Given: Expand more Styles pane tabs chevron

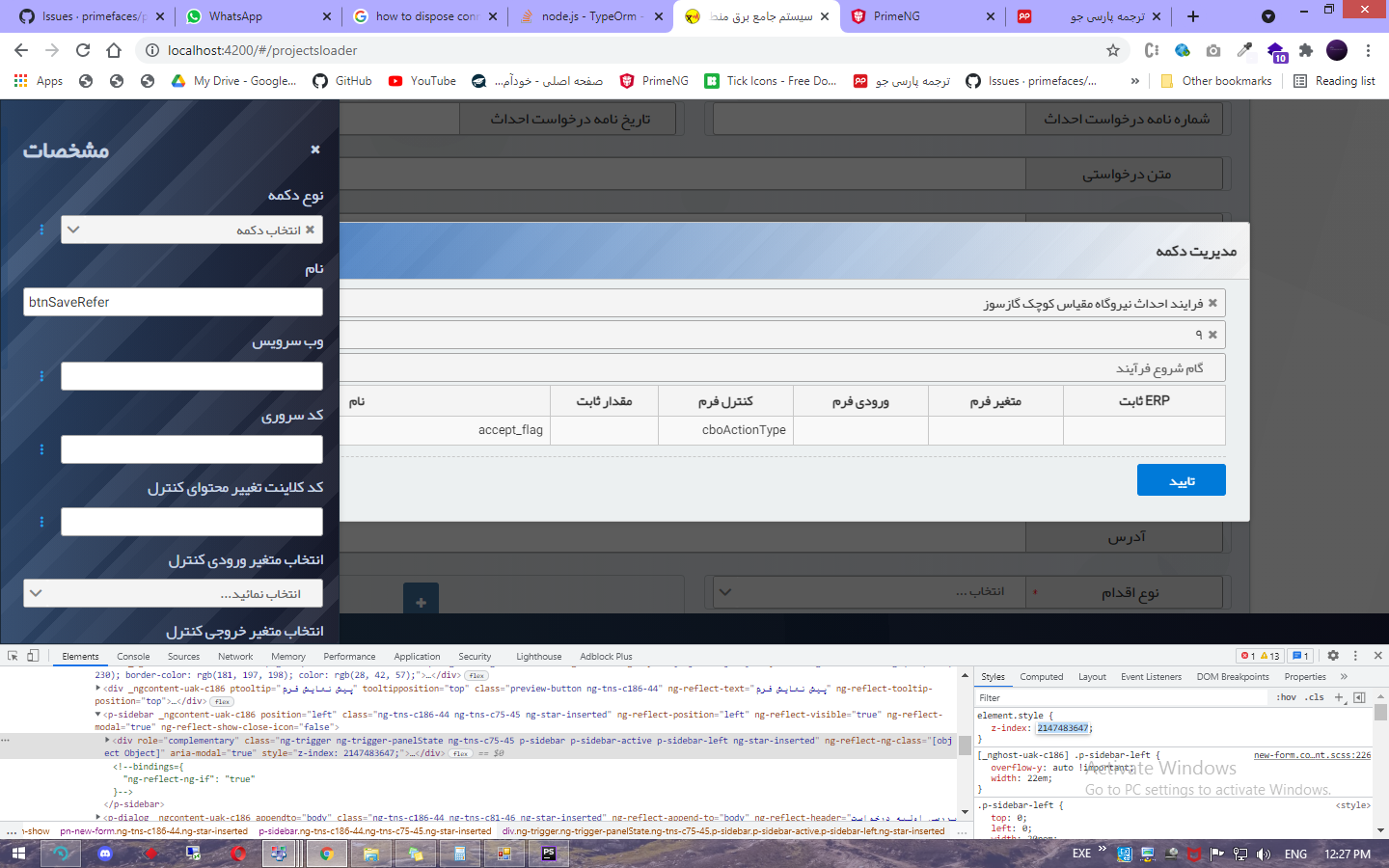Looking at the screenshot, I should 1344,677.
